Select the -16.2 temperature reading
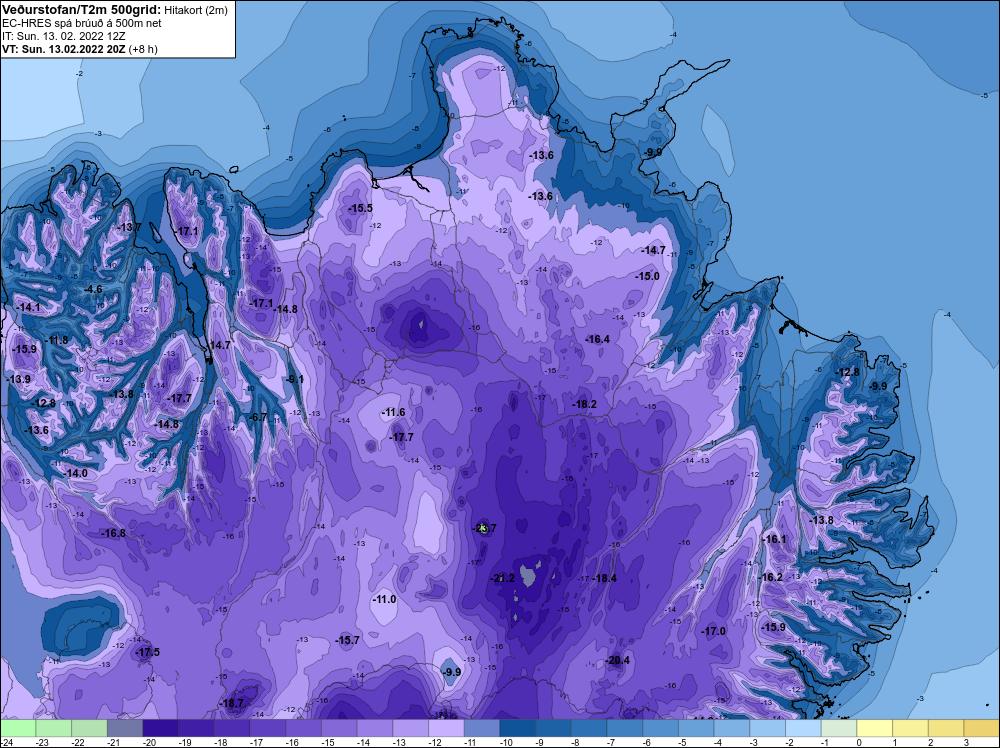The width and height of the screenshot is (1000, 748). point(771,577)
